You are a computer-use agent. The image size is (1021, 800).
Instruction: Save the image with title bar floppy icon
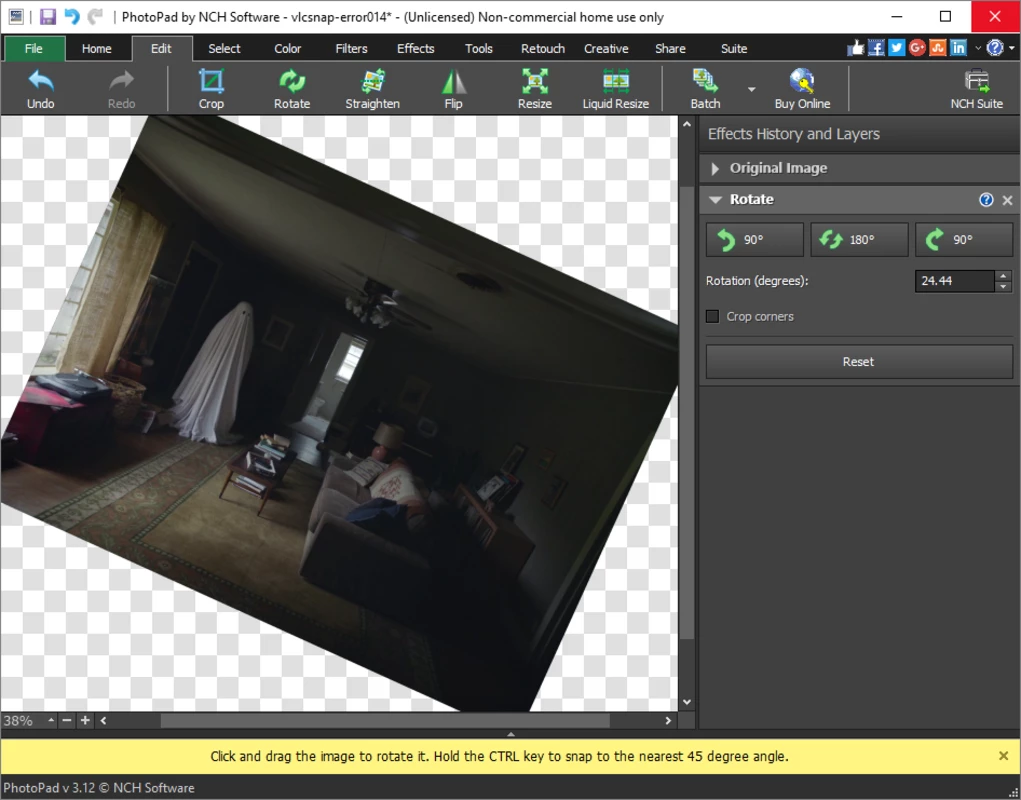48,16
